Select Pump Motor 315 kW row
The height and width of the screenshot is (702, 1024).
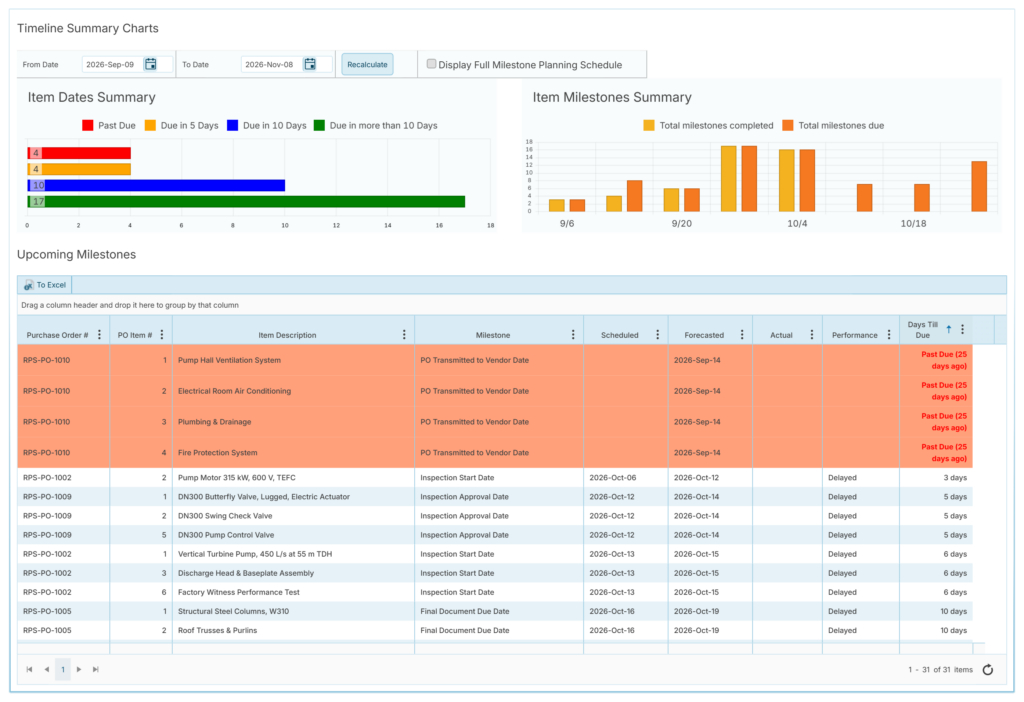(495, 478)
